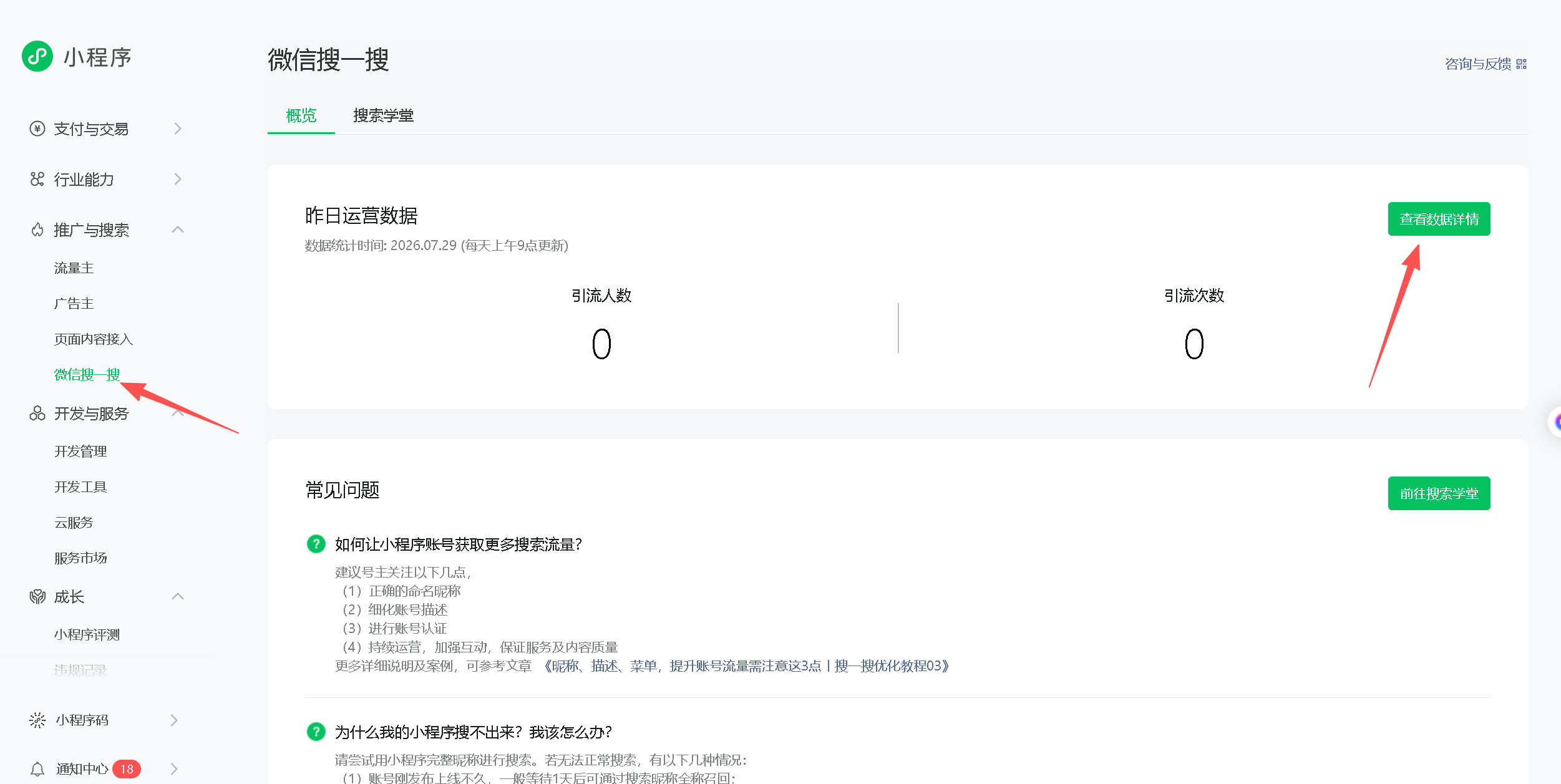Click the 常见问题 heading
The image size is (1561, 784).
(x=343, y=490)
